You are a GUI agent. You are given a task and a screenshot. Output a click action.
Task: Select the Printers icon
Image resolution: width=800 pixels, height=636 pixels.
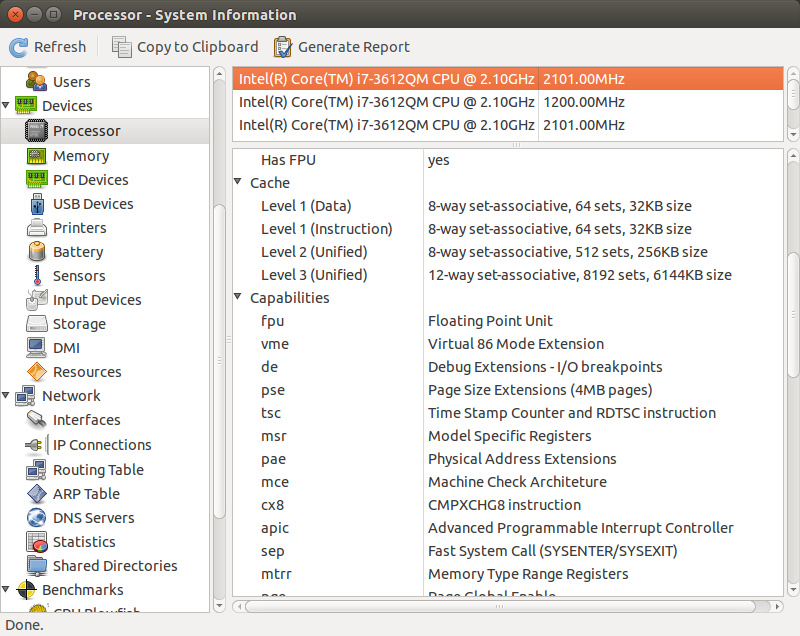point(37,228)
